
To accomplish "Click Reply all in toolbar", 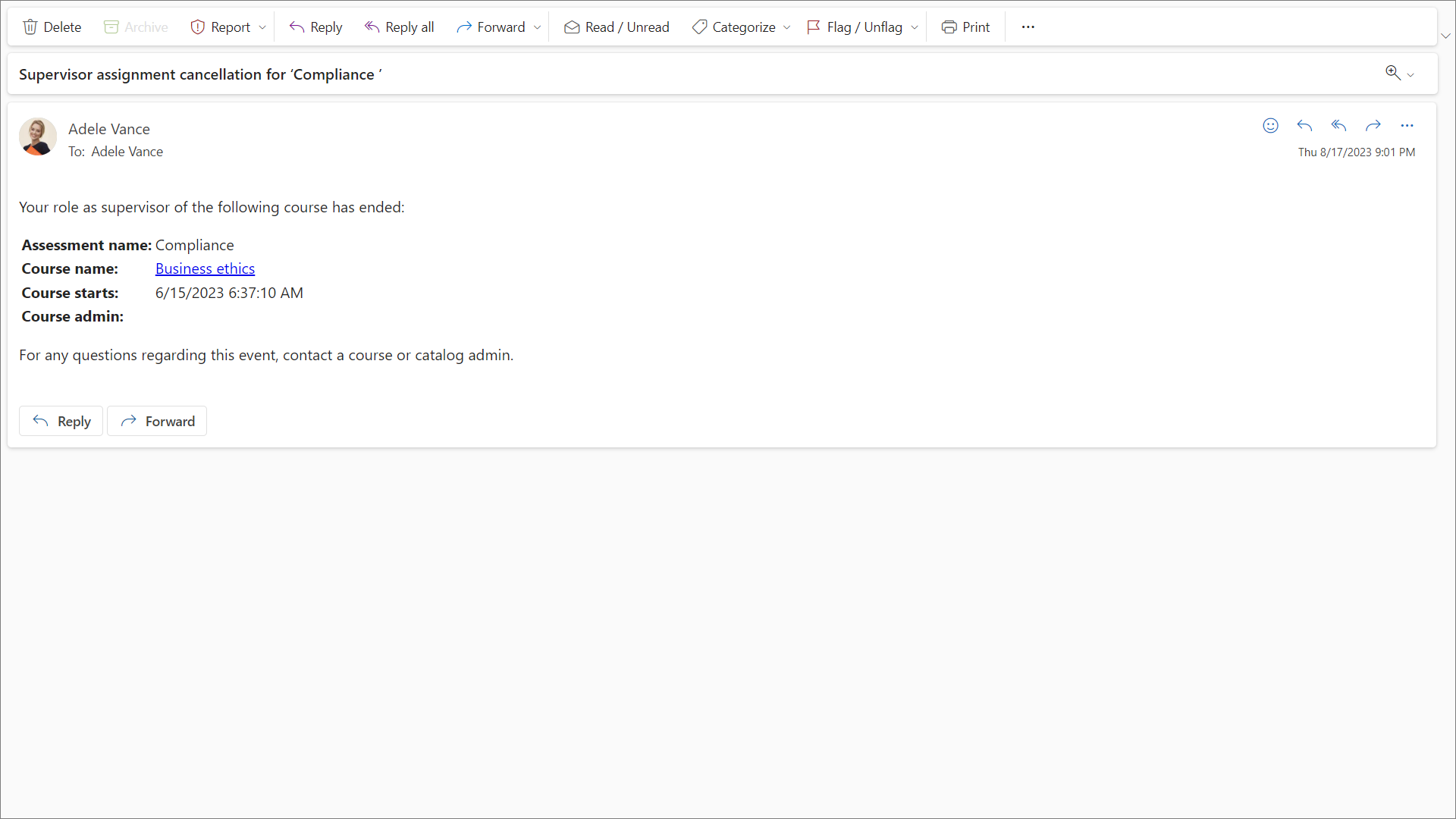I will tap(399, 27).
